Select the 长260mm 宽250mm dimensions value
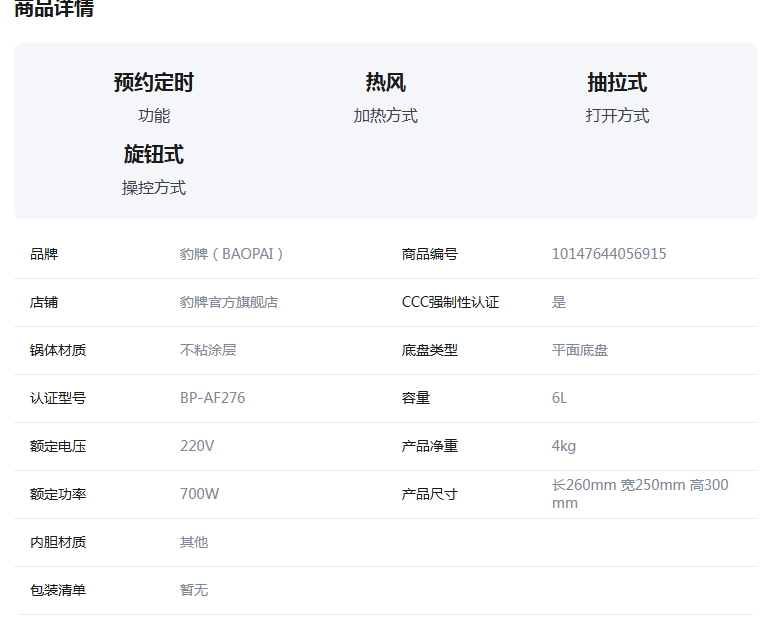The image size is (771, 640). tap(640, 494)
